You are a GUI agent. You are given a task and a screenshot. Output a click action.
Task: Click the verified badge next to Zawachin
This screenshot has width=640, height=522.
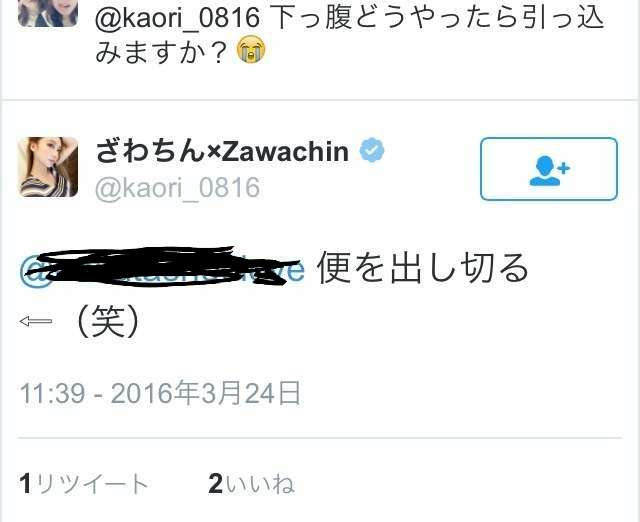pyautogui.click(x=371, y=150)
